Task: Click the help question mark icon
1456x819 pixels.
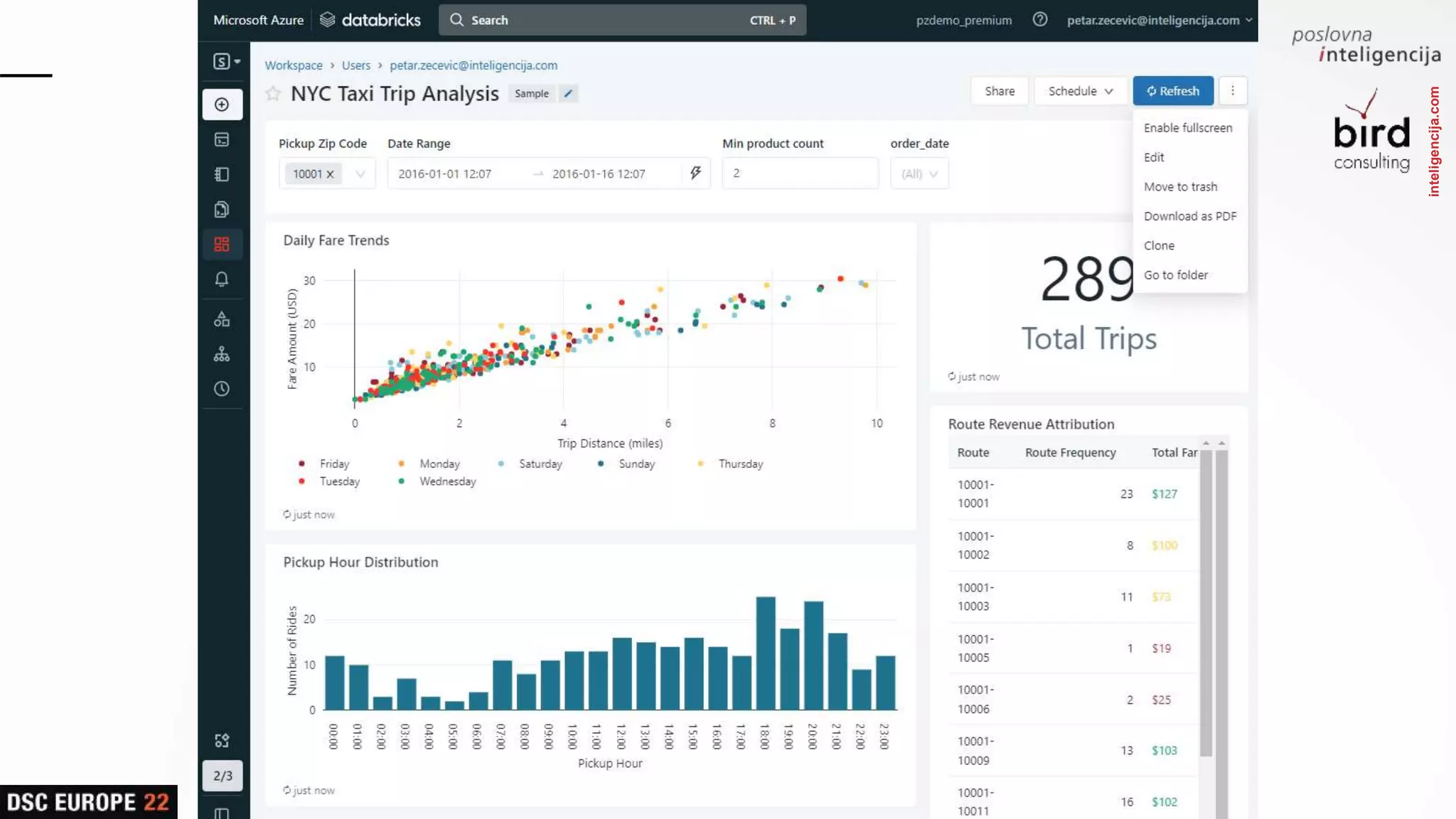Action: point(1039,20)
